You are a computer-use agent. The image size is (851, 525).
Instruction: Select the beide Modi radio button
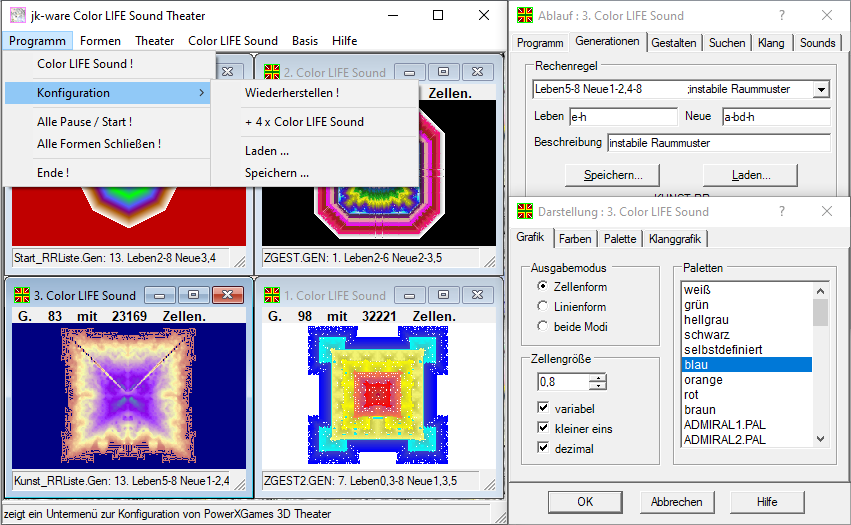point(542,326)
